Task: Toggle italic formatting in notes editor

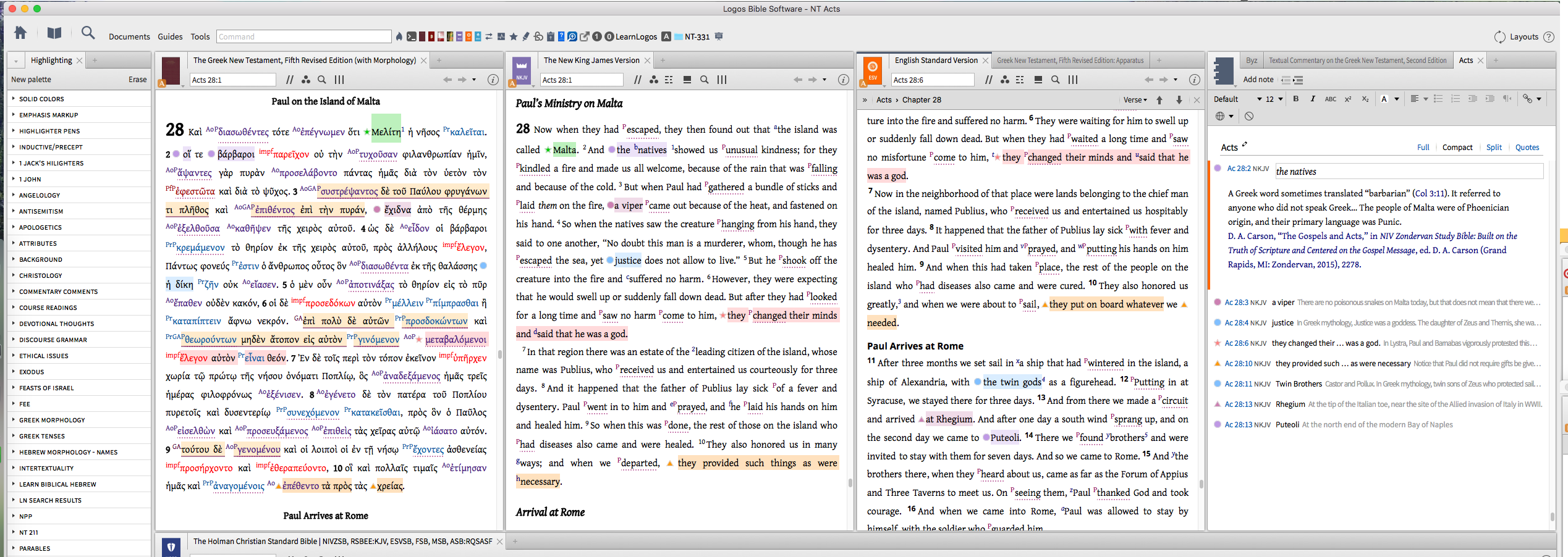Action: [x=1313, y=99]
